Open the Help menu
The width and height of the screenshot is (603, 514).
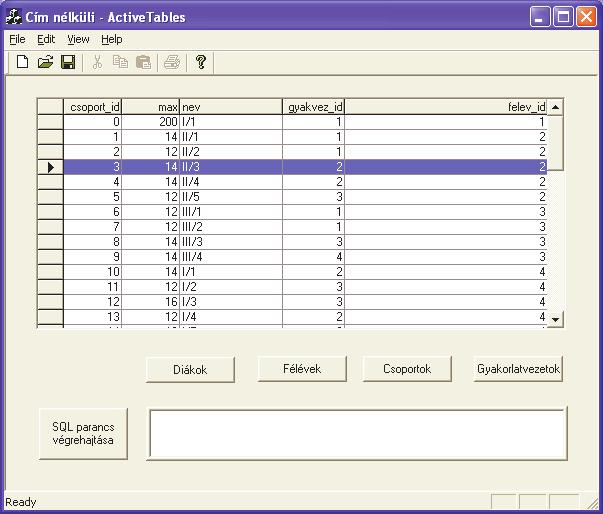coord(112,39)
